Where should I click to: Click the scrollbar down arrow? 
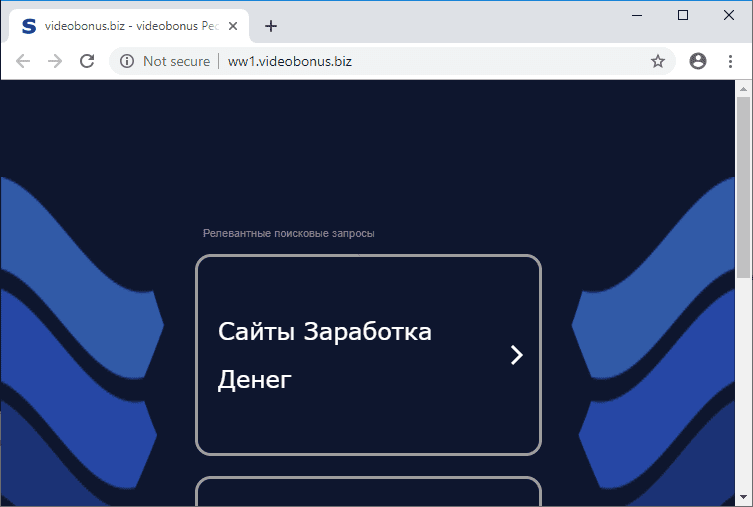(743, 497)
